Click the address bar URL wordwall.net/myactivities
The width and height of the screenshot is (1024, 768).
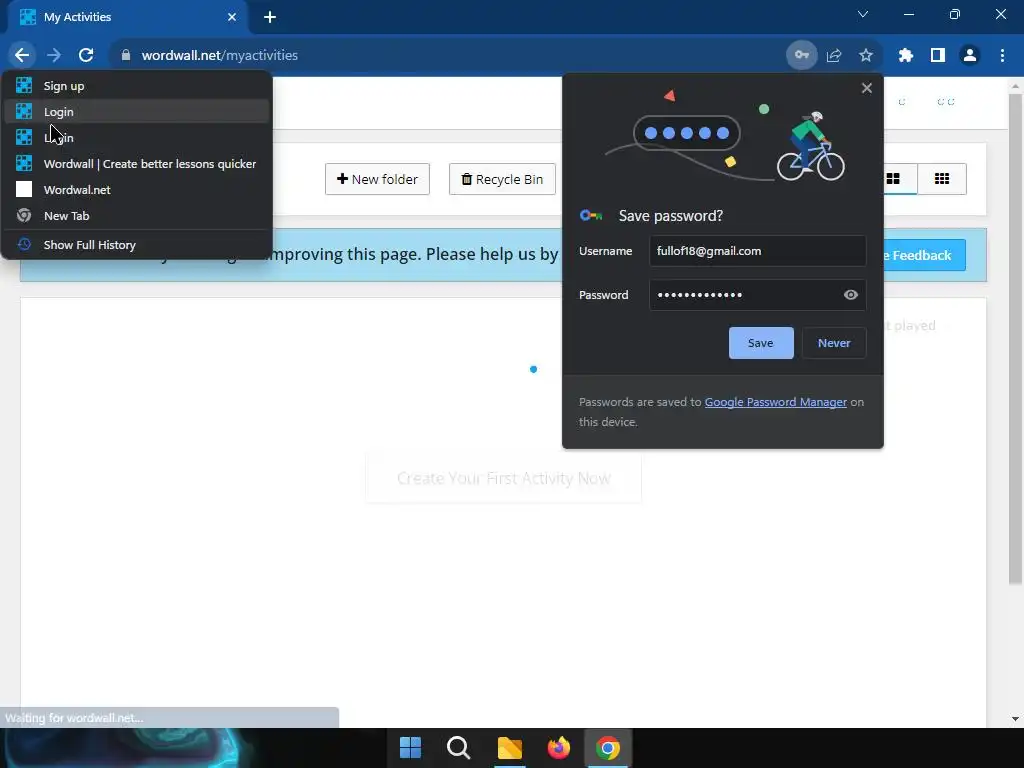pyautogui.click(x=219, y=56)
